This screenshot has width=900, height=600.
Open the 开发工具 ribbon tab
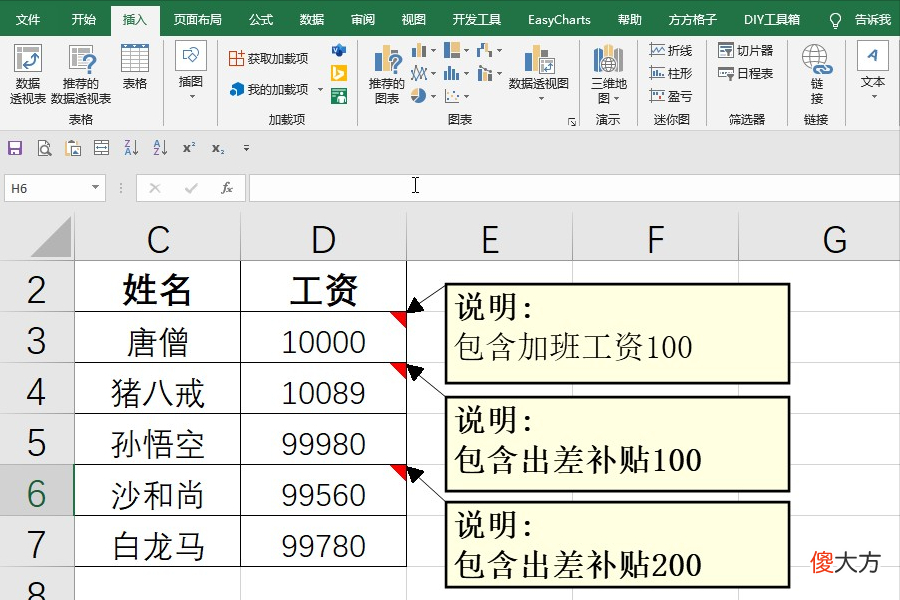tap(476, 20)
